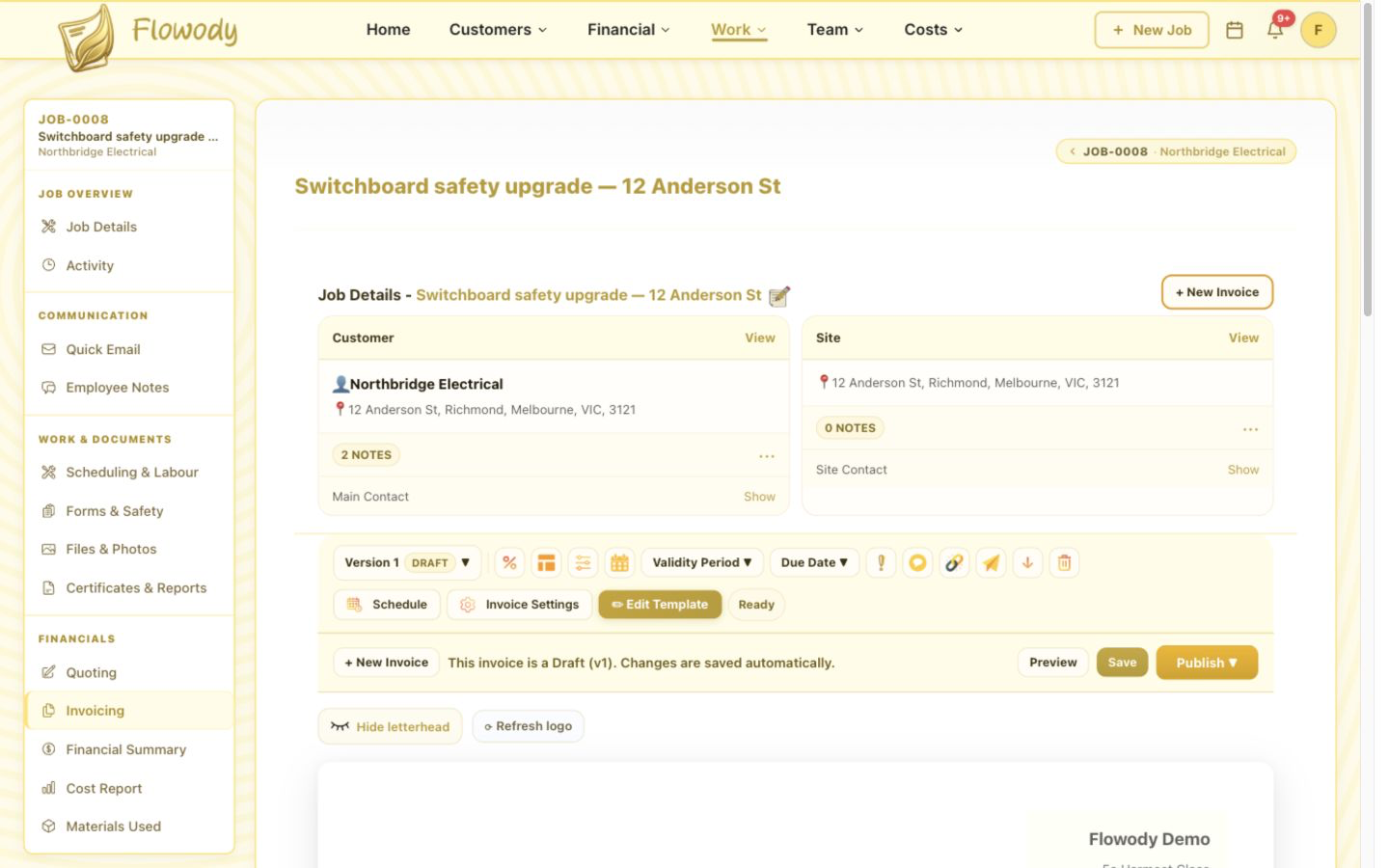Open notifications bell with 9+ badge
Viewport: 1389px width, 868px height.
pos(1275,29)
